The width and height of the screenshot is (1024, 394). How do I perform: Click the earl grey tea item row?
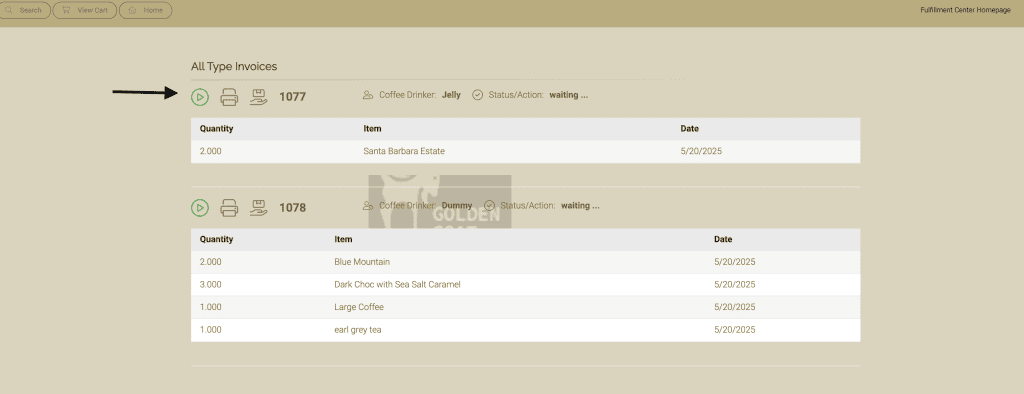(526, 330)
